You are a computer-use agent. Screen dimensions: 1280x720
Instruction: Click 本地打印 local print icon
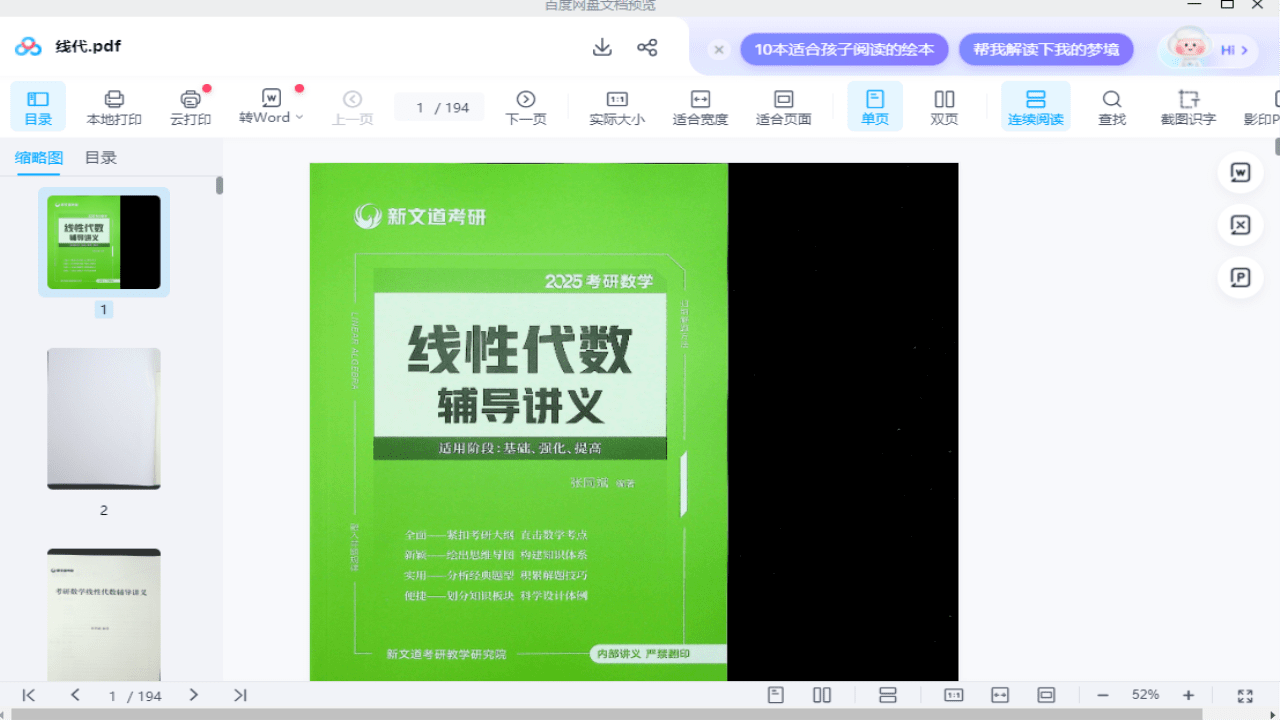(x=114, y=107)
